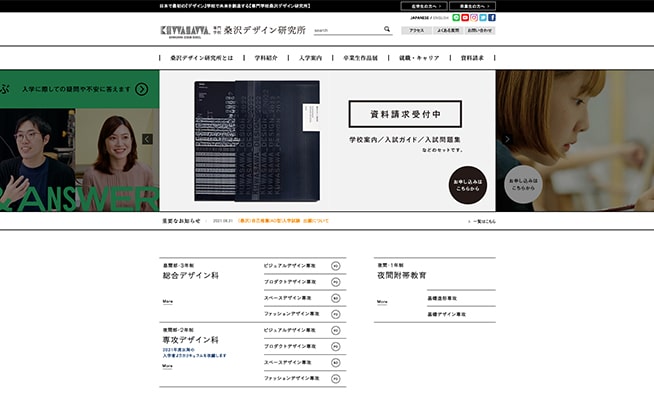Click circular お申し込みはこちらから button

click(x=466, y=184)
